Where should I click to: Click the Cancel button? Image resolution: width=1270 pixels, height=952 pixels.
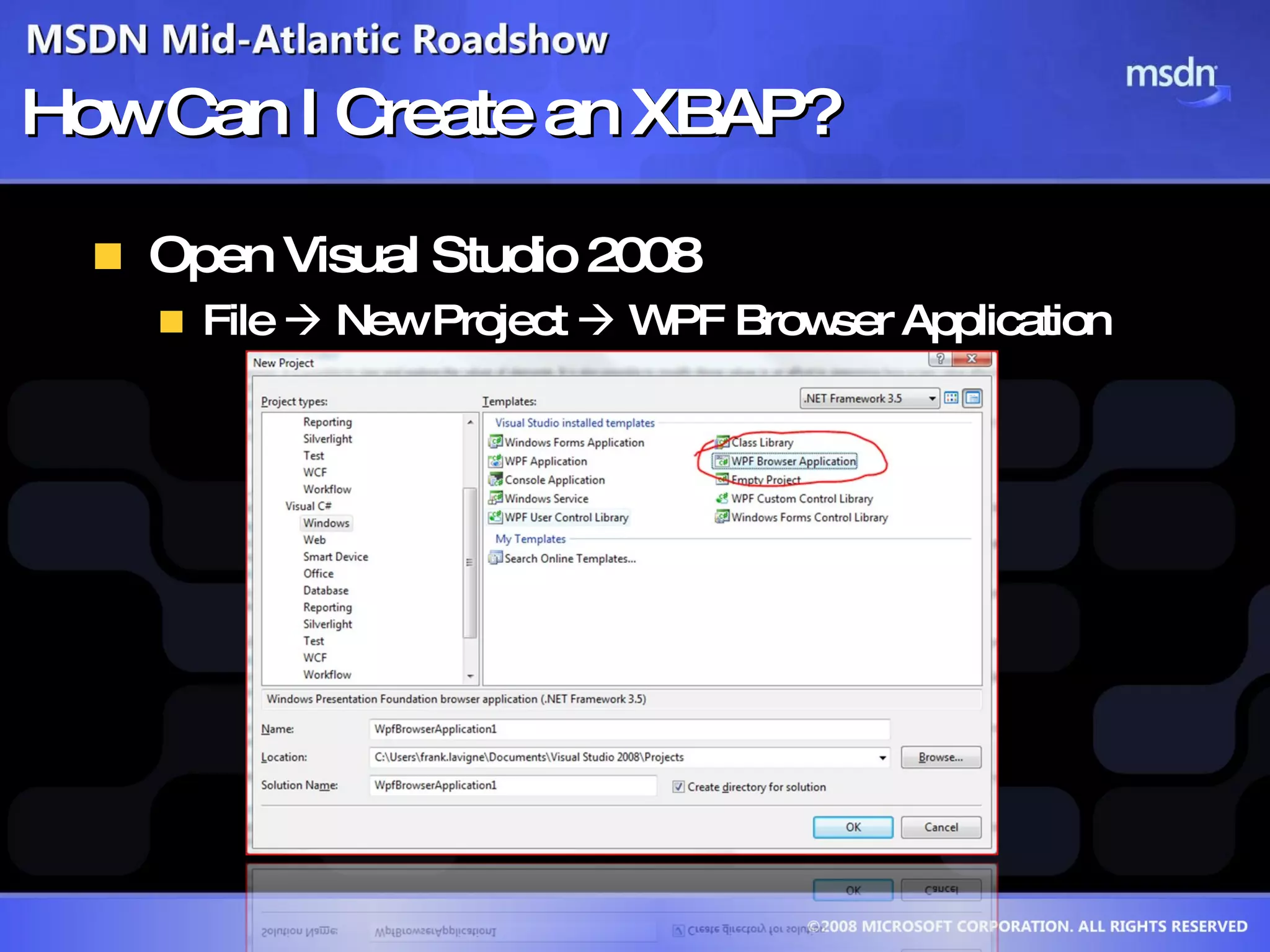tap(941, 827)
